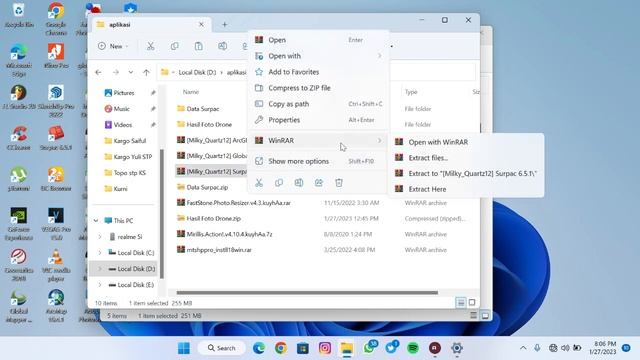640x360 pixels.
Task: Click Show more options
Action: (x=318, y=161)
